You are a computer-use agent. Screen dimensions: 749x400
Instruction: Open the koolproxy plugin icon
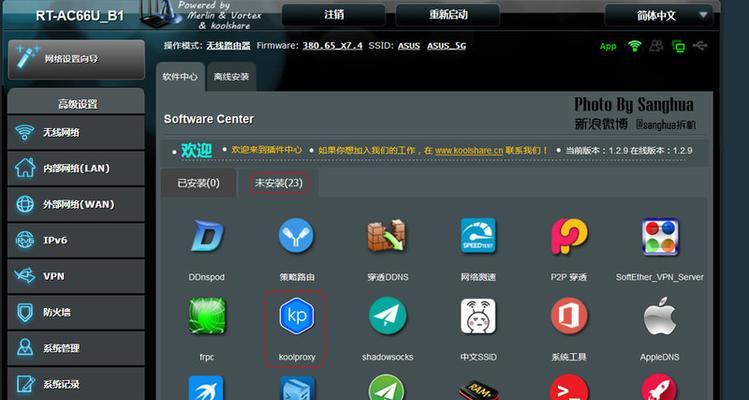click(296, 316)
